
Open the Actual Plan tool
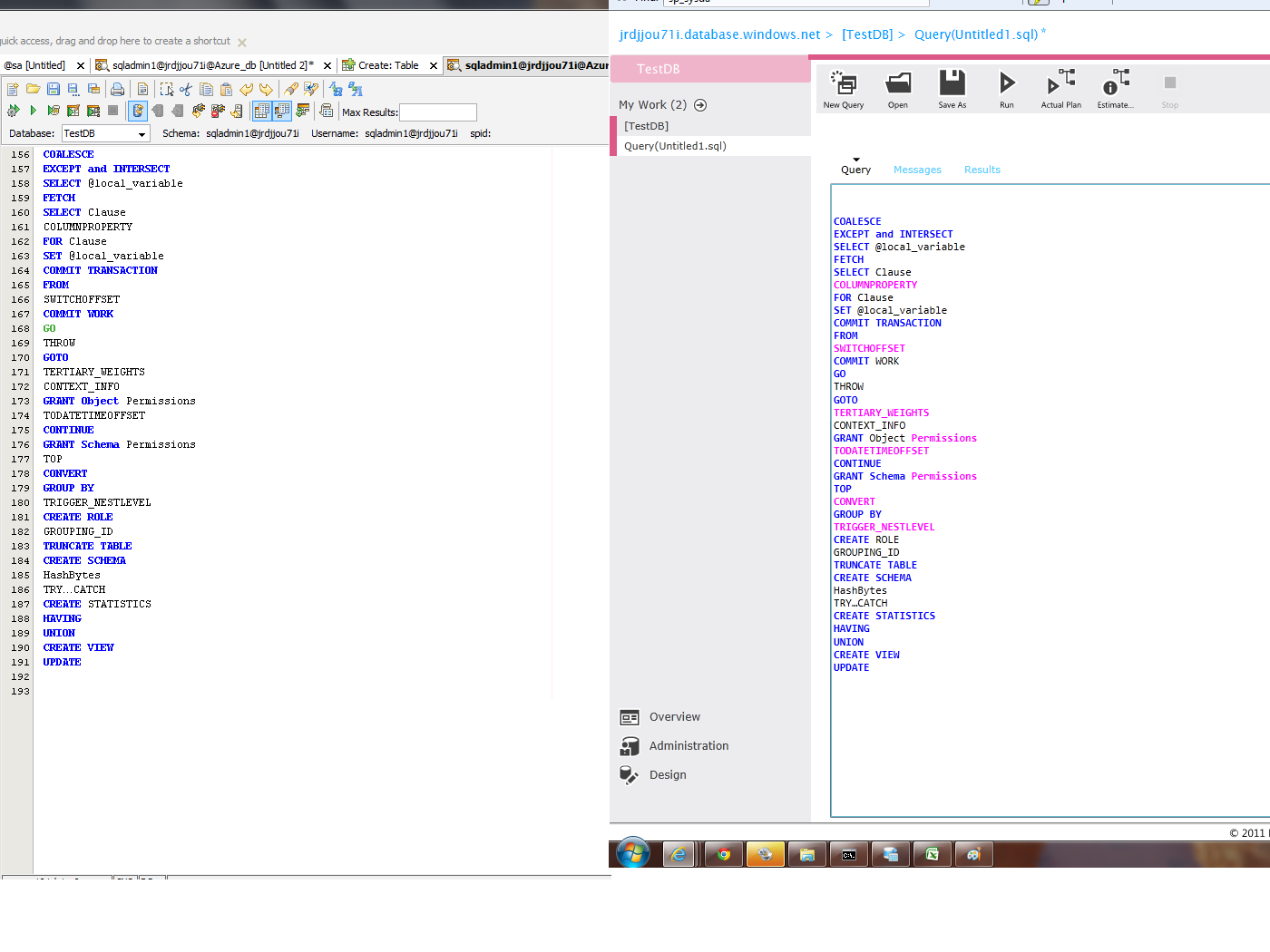[1060, 88]
